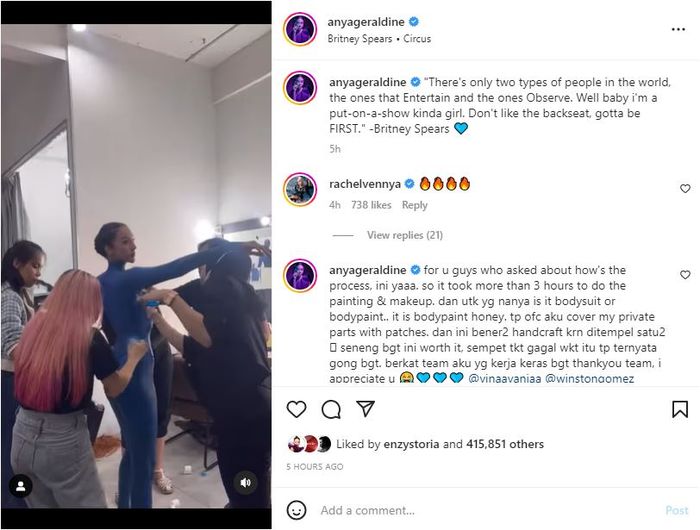Viewport: 700px width, 530px height.
Task: Like the post with the heart icon
Action: click(297, 409)
